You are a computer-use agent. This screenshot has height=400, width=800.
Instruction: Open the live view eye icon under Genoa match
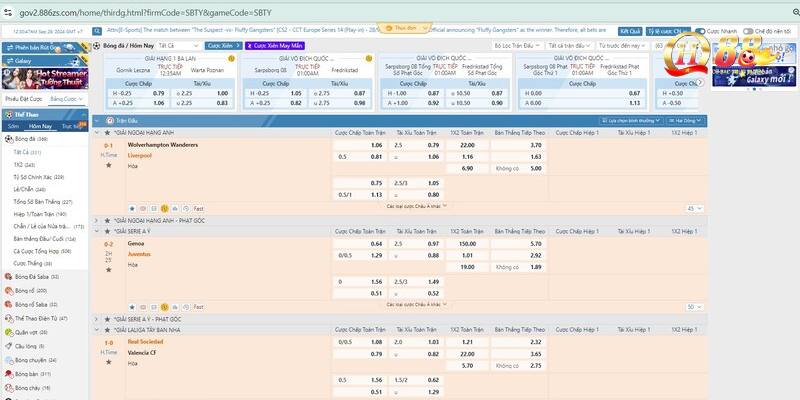[x=143, y=307]
